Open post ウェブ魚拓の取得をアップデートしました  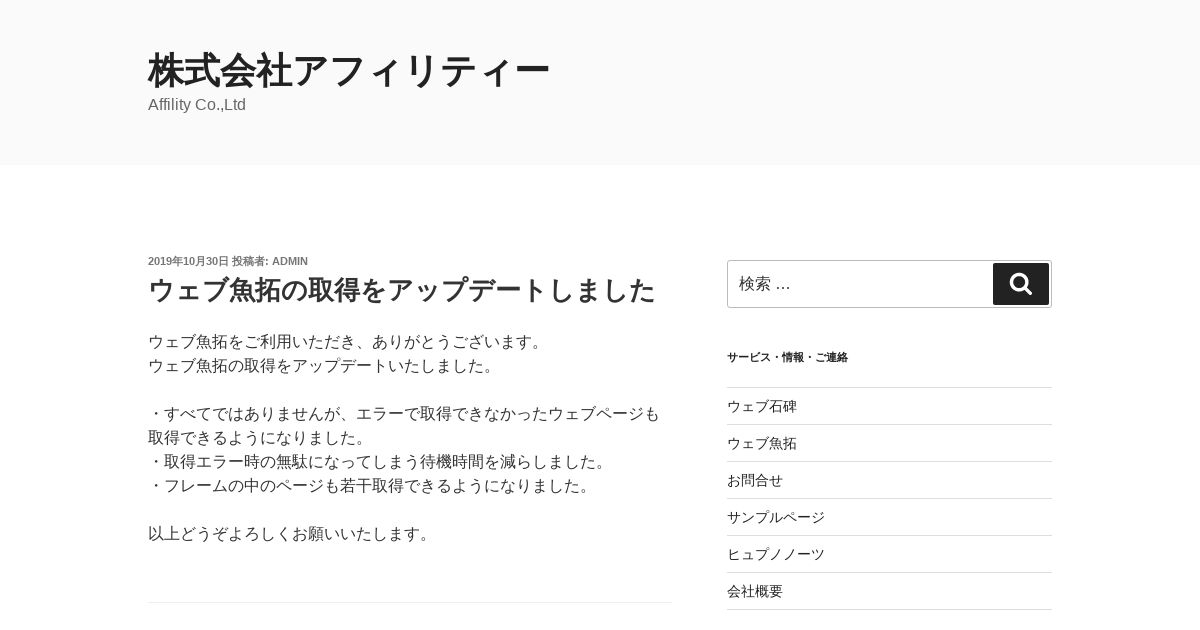(x=401, y=290)
